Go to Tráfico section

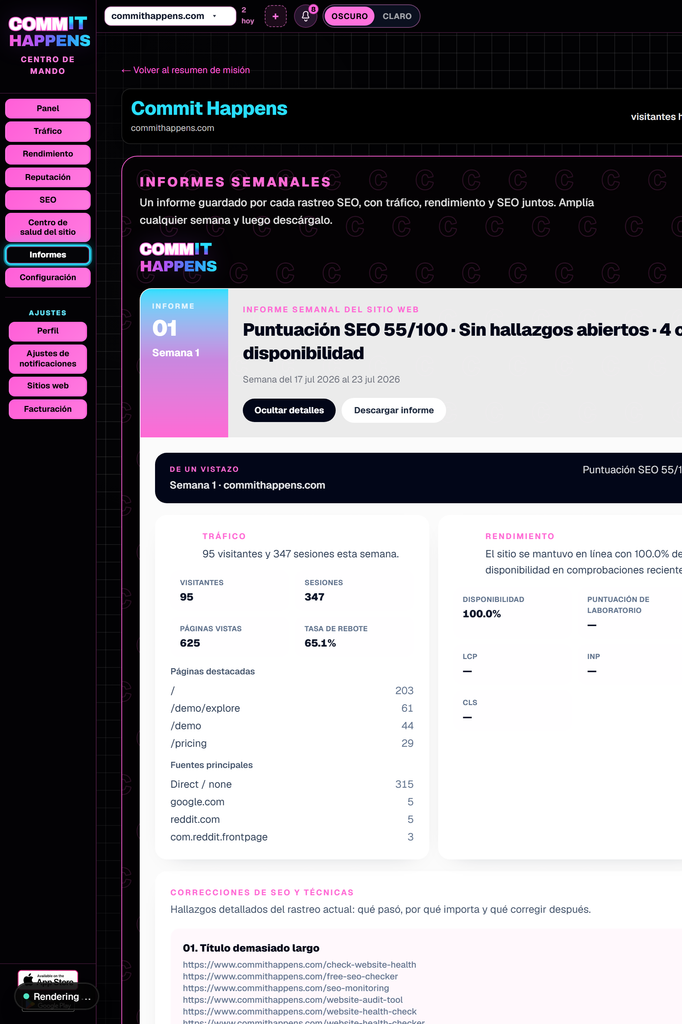pos(48,131)
